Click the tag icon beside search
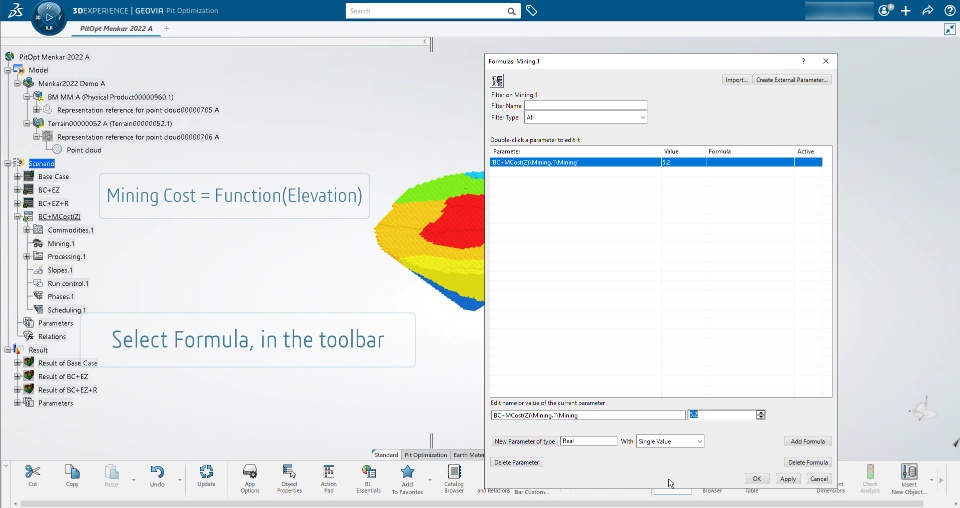 pos(531,10)
